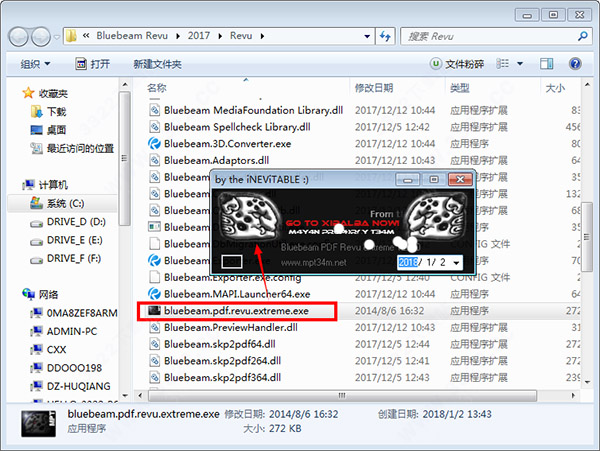Click the 新建文件夹 button
The width and height of the screenshot is (600, 451).
[157, 64]
